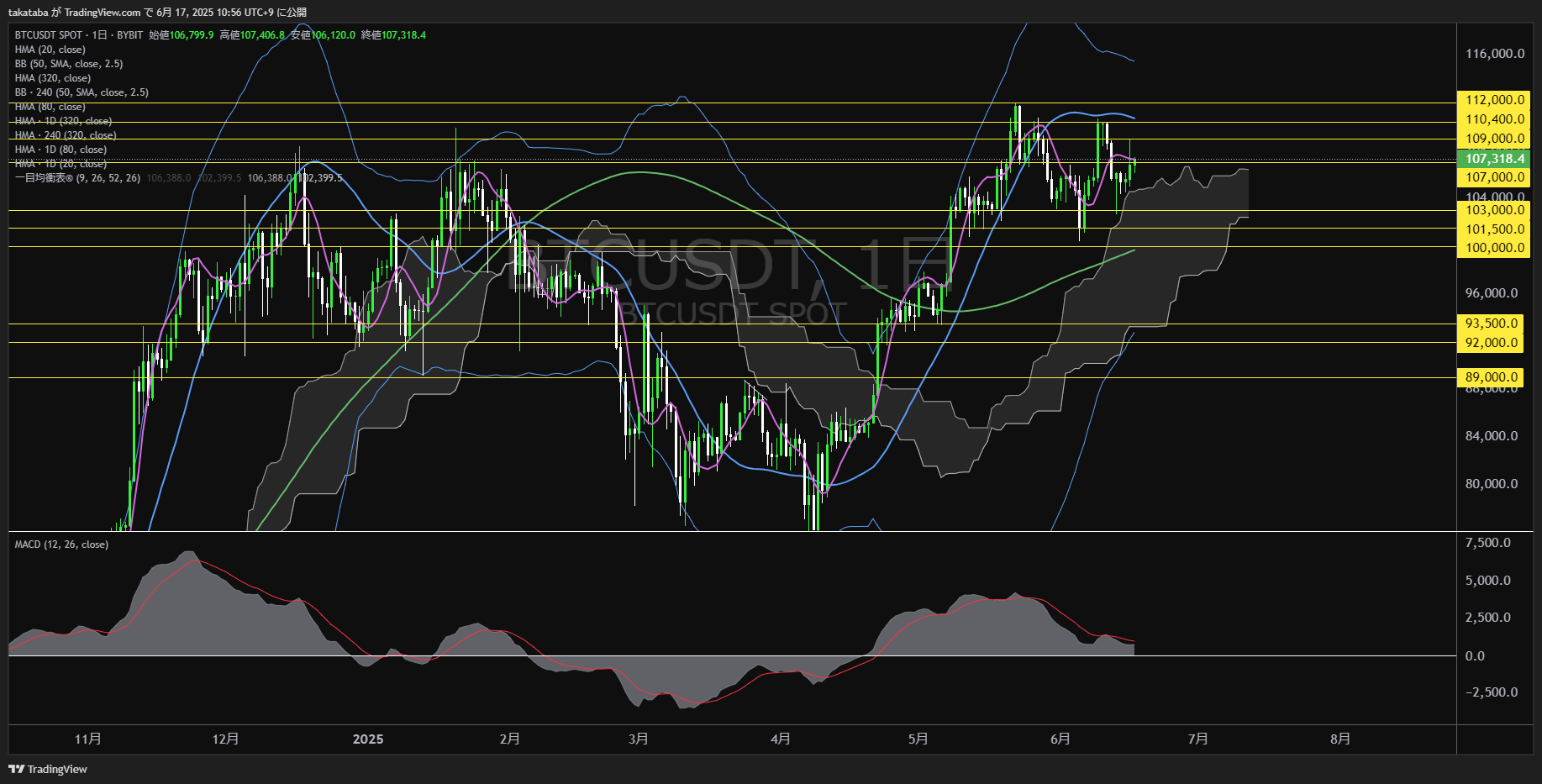Click the high value 107,406.8 in legend
The width and height of the screenshot is (1542, 784).
point(263,35)
